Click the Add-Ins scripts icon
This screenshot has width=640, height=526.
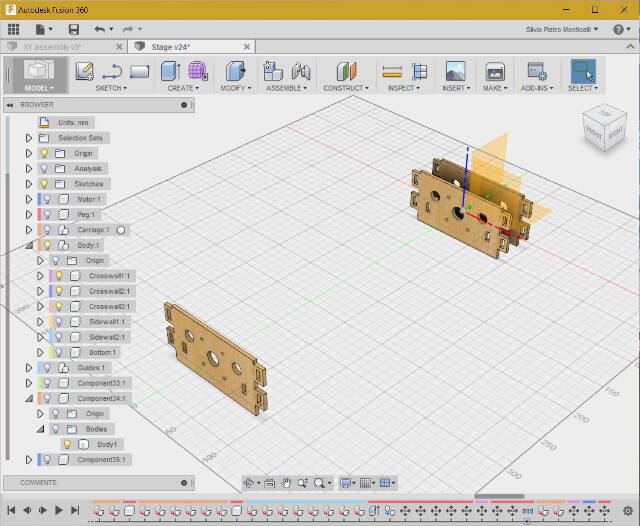[536, 71]
